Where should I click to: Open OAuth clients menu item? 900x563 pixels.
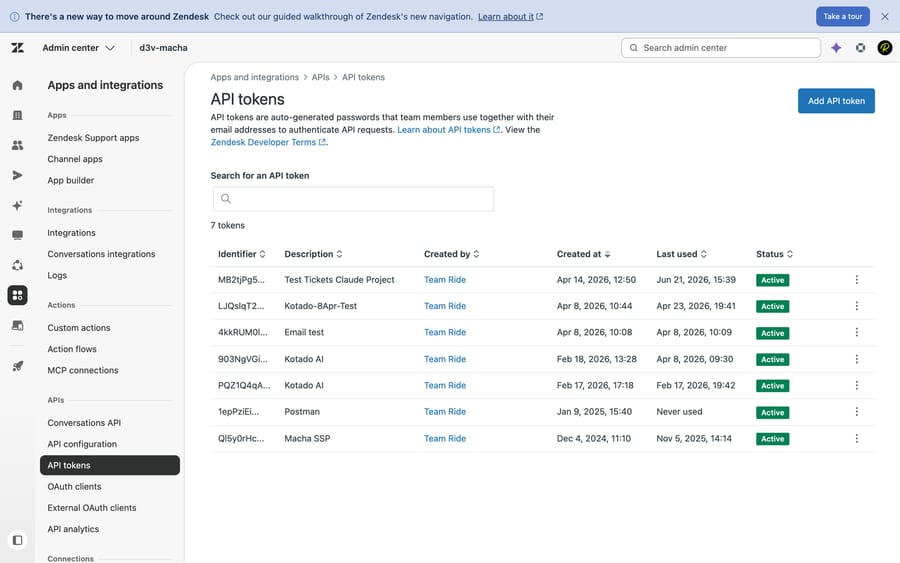(x=74, y=486)
